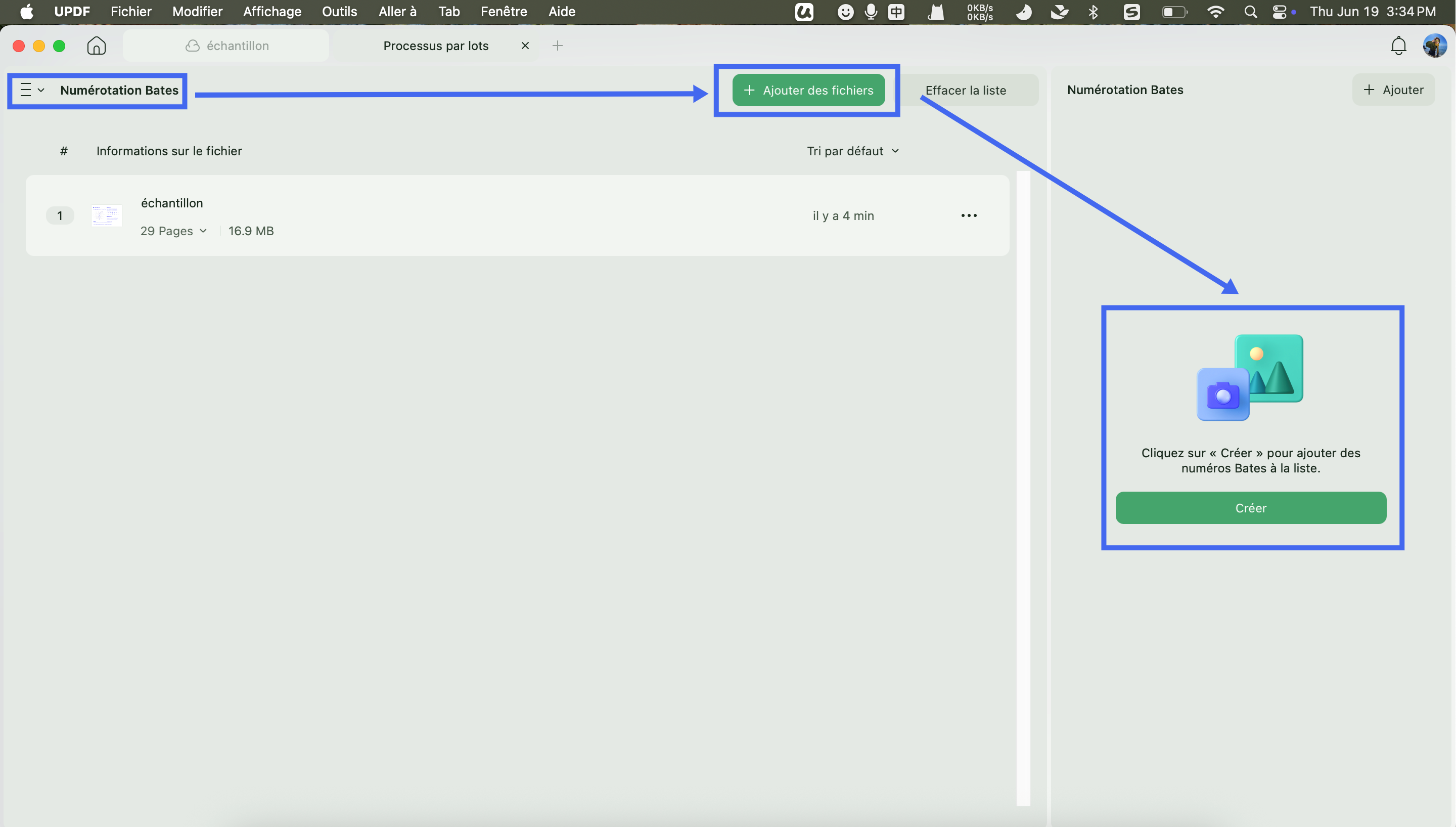Open the Fenêtre menu

click(x=504, y=11)
